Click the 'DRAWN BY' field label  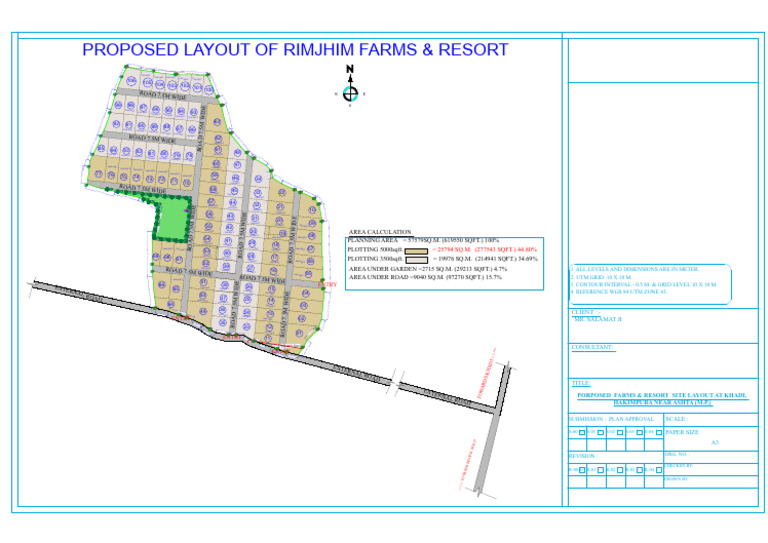coord(677,479)
